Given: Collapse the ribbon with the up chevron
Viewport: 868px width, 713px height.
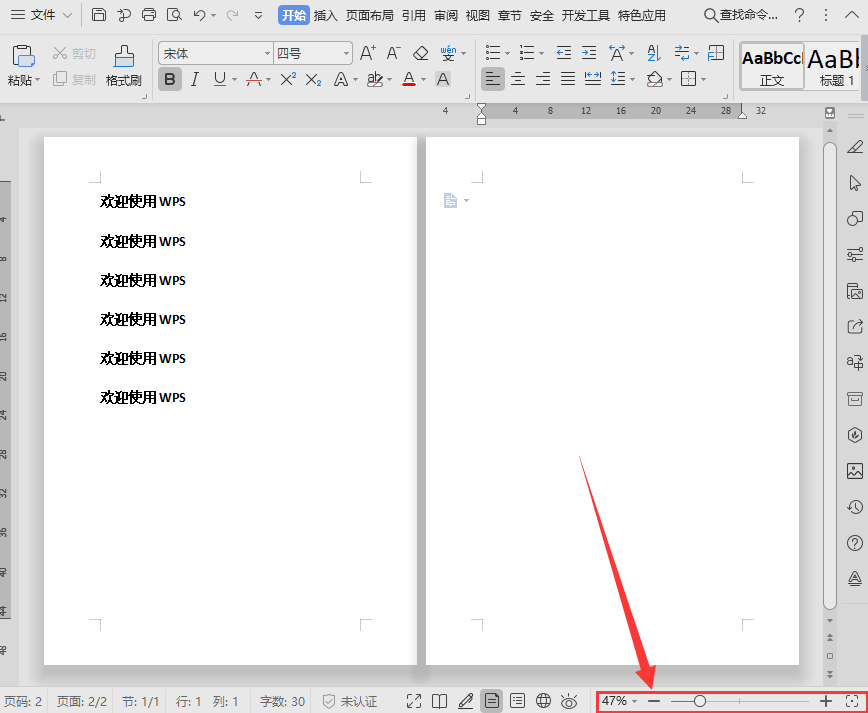Looking at the screenshot, I should (x=852, y=15).
